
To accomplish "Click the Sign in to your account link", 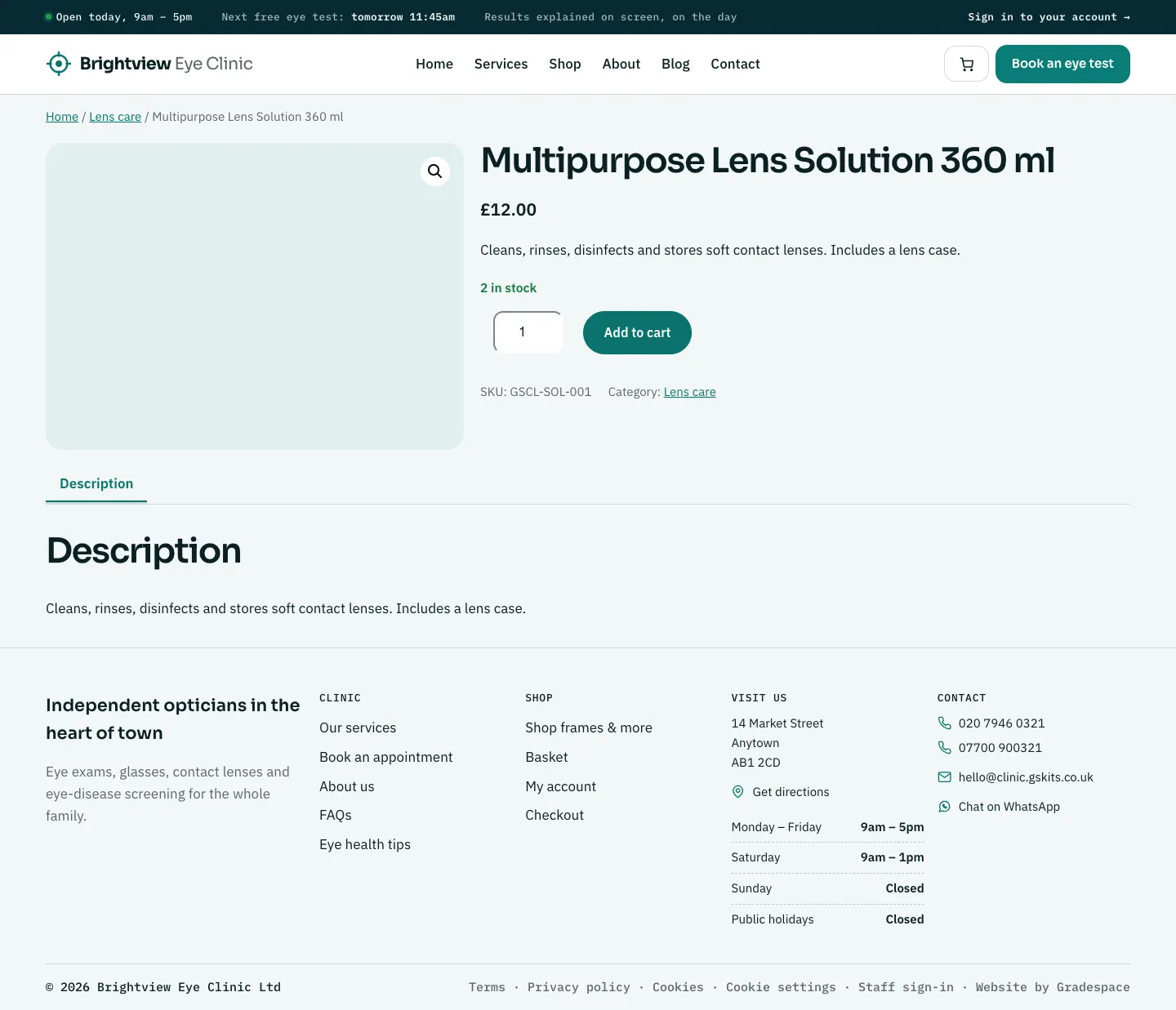I will 1049,17.
